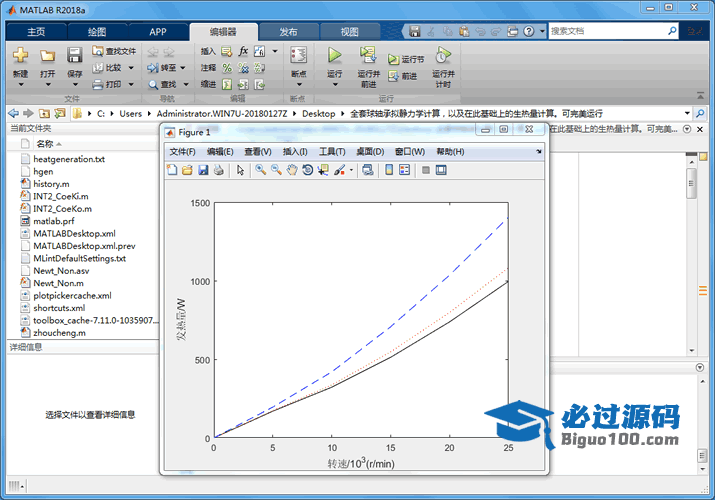Click the Advance button
The image size is (715, 500).
pos(403,76)
